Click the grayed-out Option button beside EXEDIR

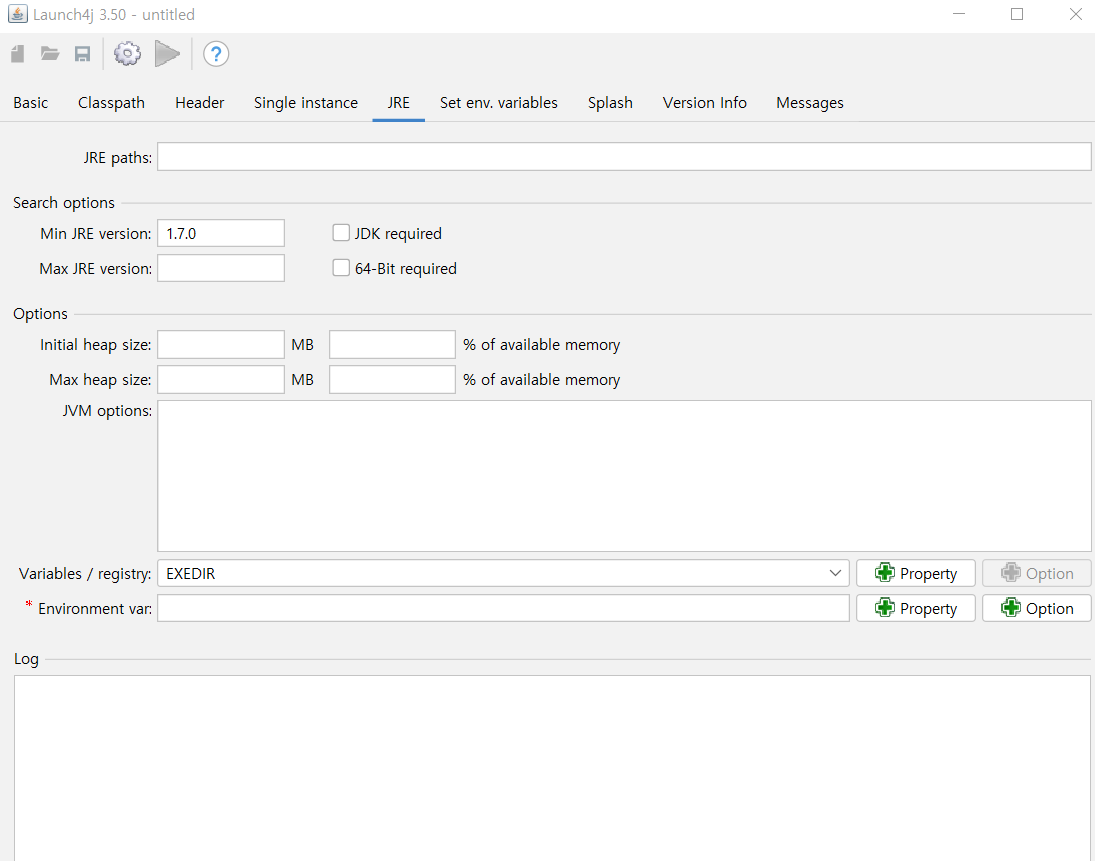pyautogui.click(x=1037, y=573)
